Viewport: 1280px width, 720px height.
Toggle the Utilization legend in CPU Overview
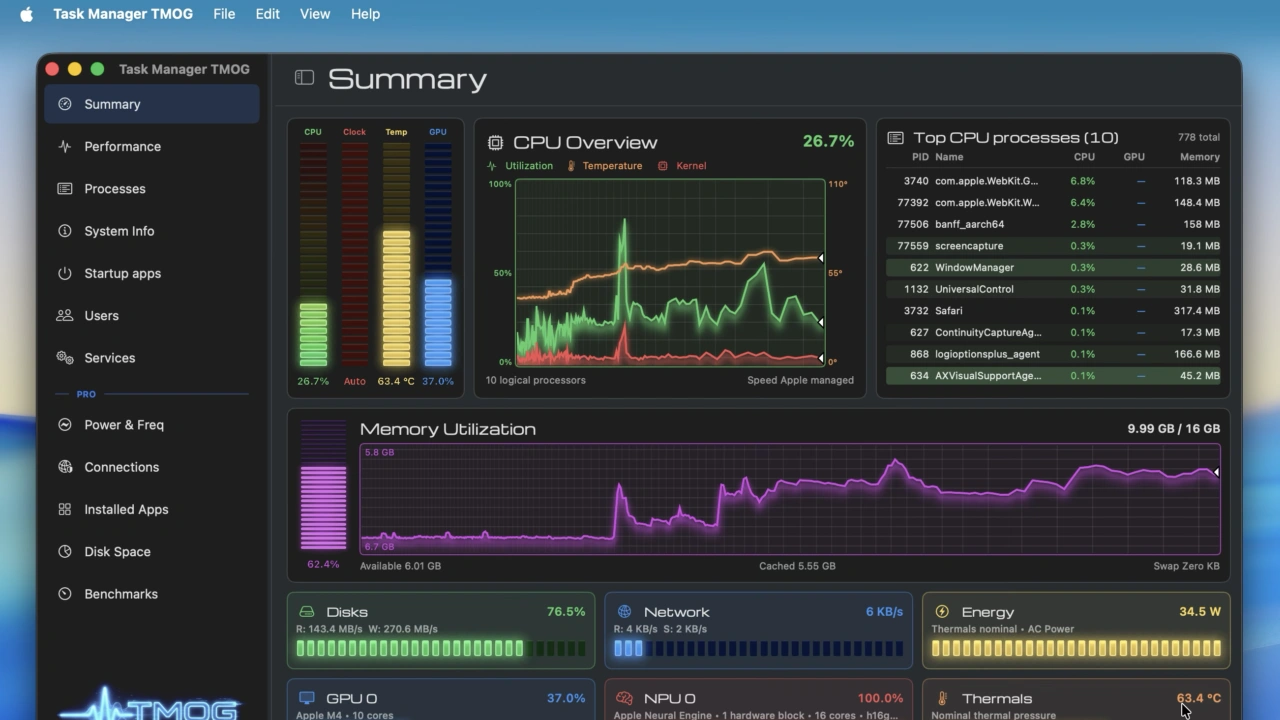point(520,166)
